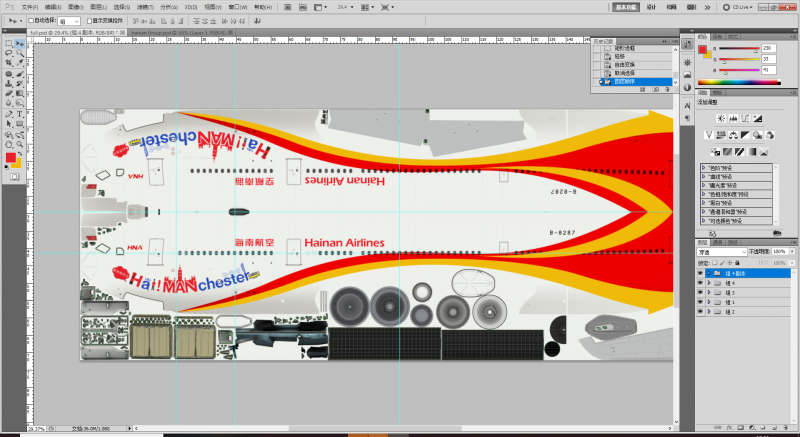This screenshot has width=800, height=437.
Task: Enable the 显示变换控件 checkbox
Action: coord(90,21)
